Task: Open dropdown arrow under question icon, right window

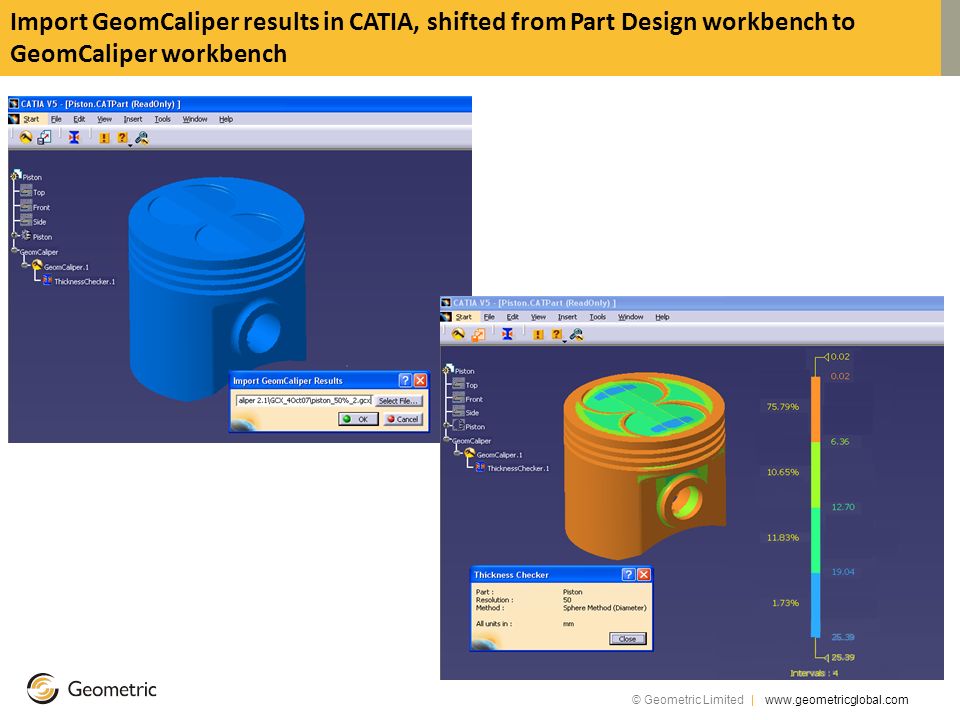Action: pyautogui.click(x=564, y=342)
